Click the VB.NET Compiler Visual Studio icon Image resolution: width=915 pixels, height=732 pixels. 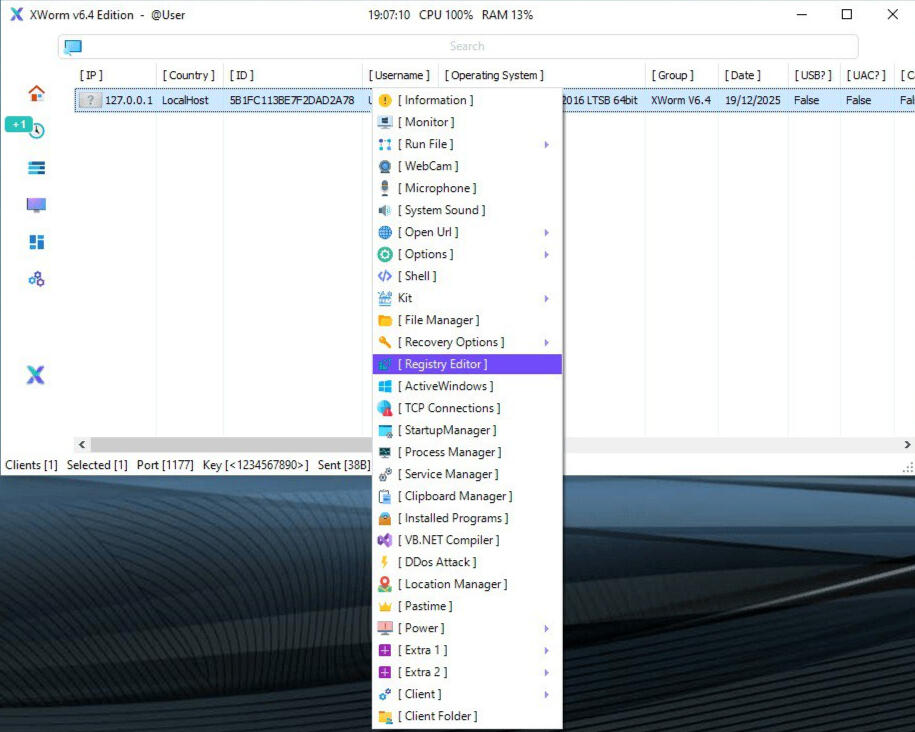[x=385, y=540]
